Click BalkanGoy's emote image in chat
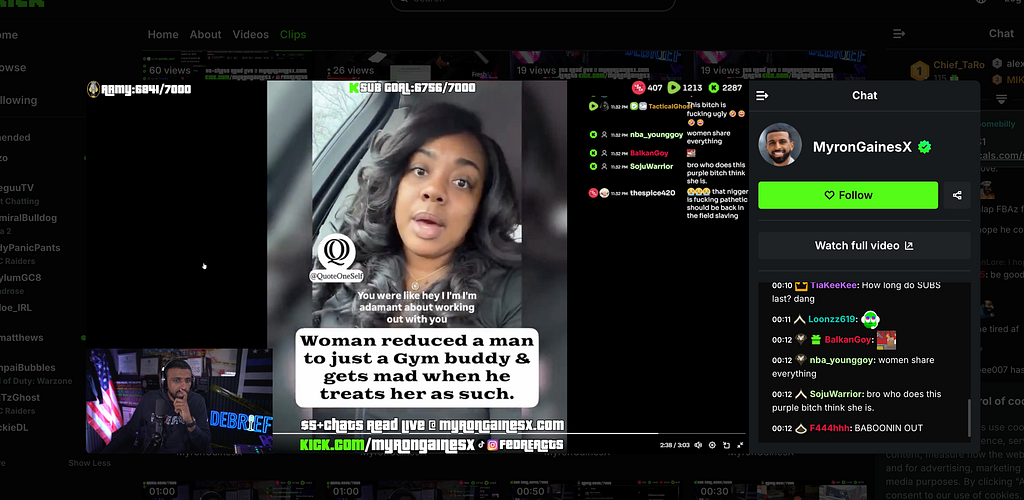The image size is (1024, 500). point(886,339)
